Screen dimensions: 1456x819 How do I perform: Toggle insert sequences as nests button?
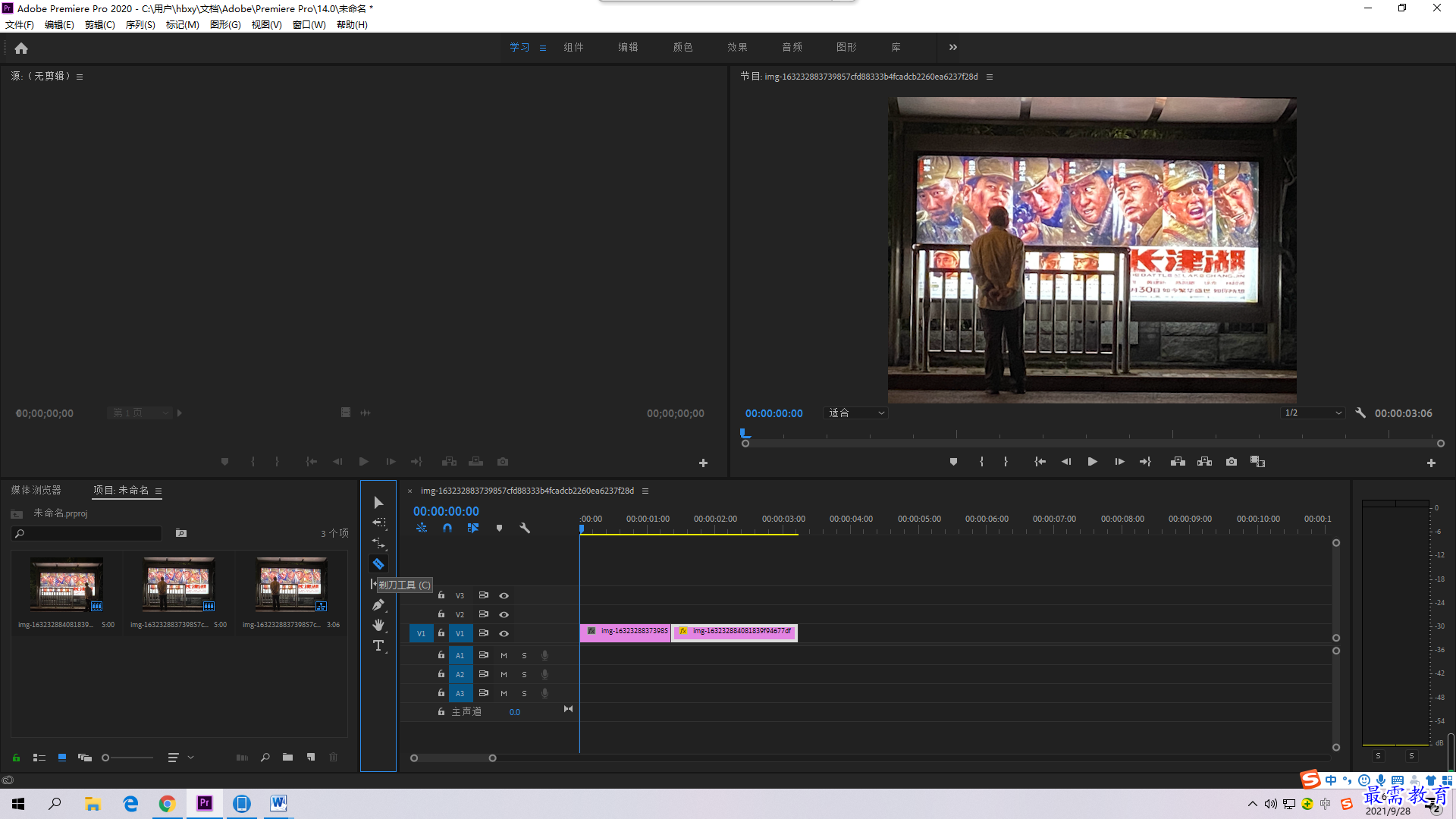click(422, 528)
